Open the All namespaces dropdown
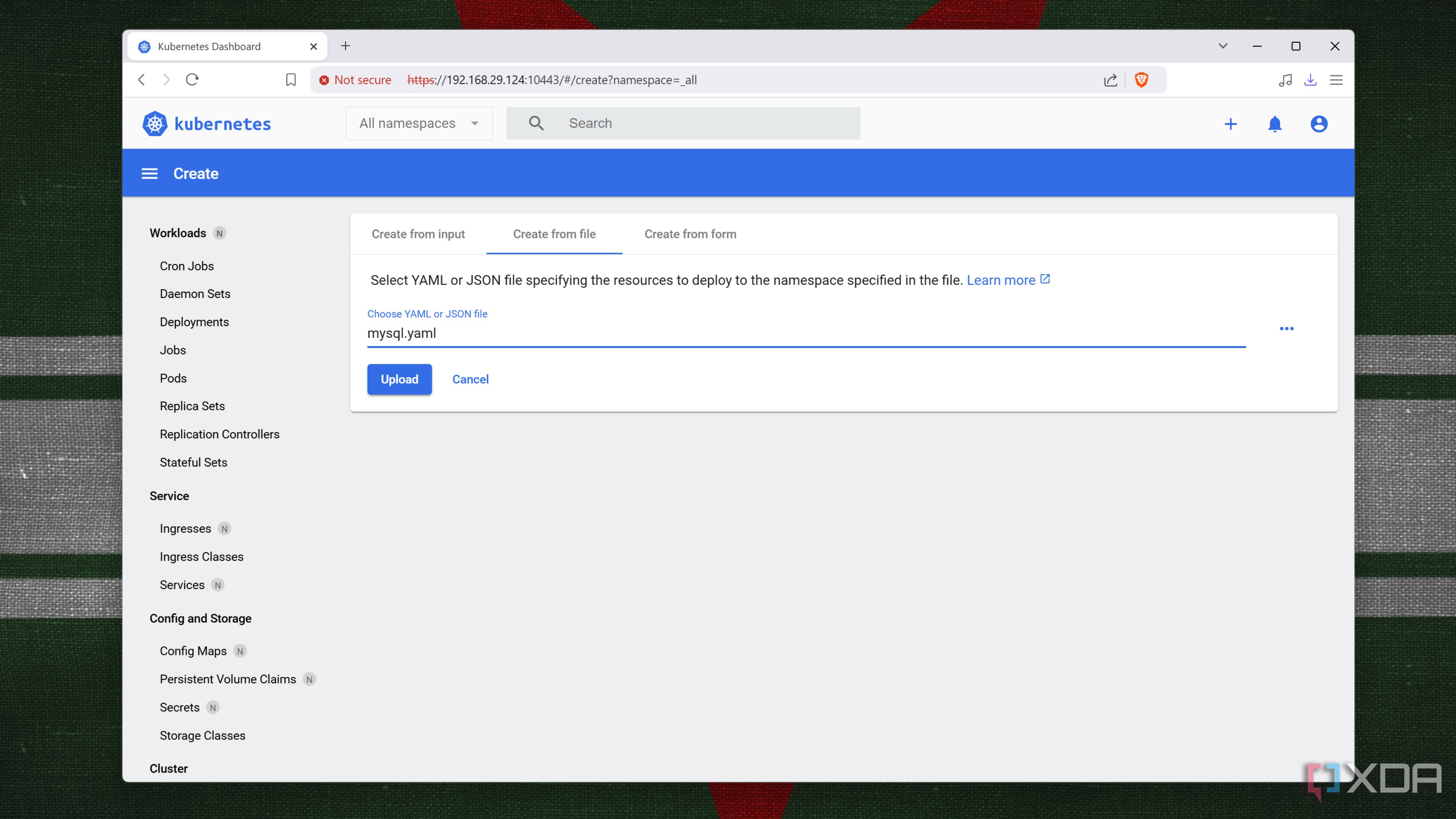Screen dimensions: 1456x819 (419, 123)
